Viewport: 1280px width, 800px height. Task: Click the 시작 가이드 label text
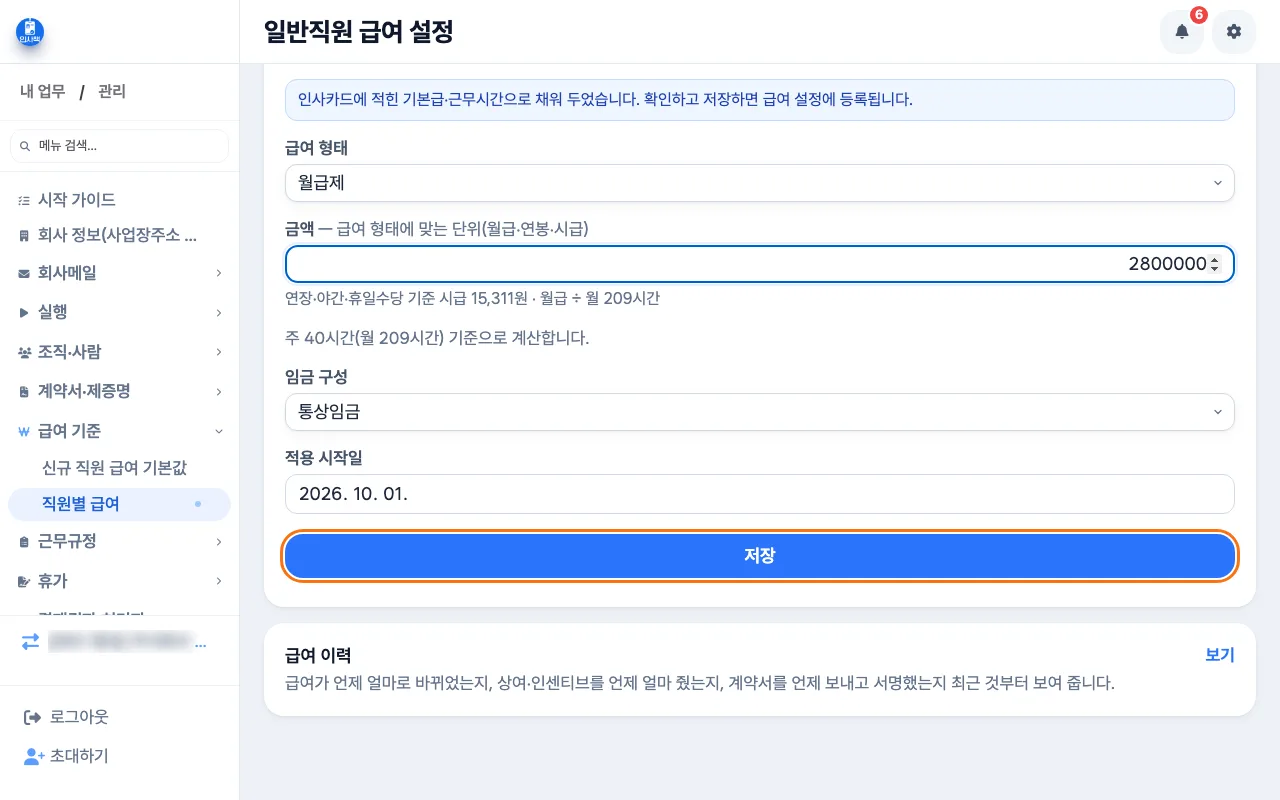pos(77,200)
